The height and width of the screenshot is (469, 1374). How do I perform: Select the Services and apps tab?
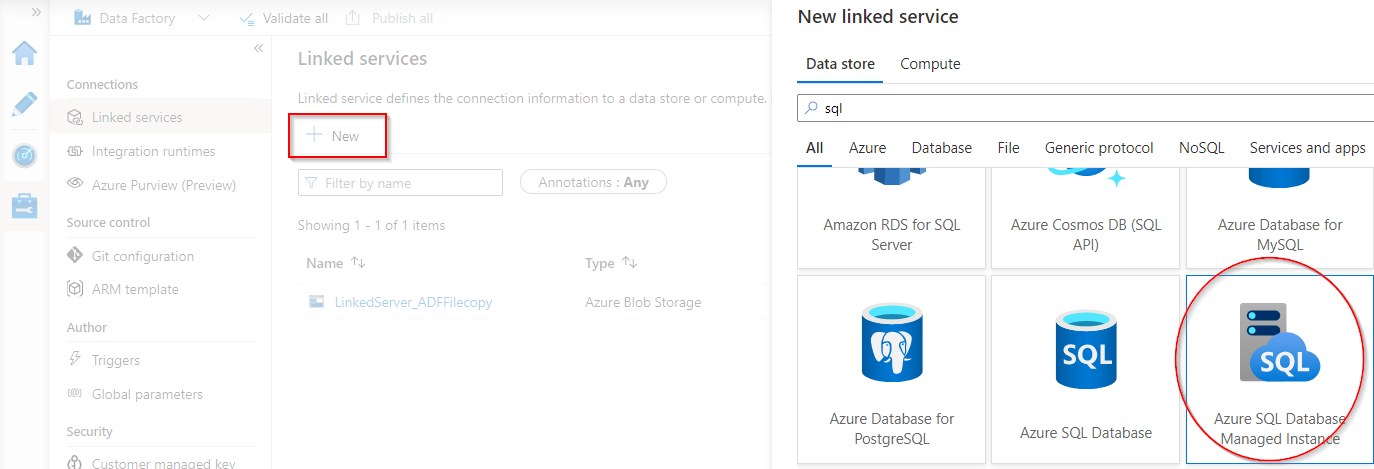click(x=1307, y=148)
